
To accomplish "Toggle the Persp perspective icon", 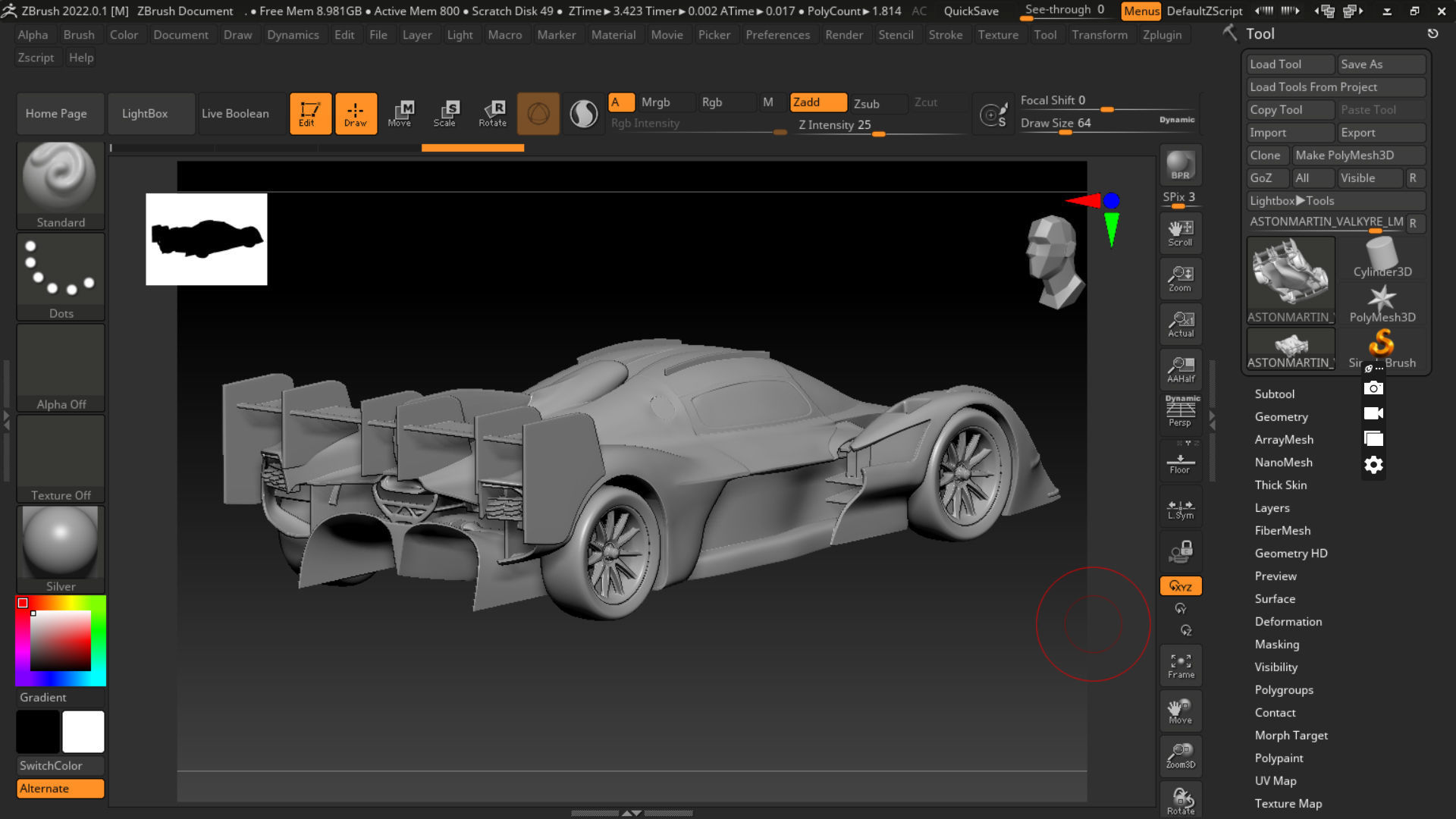I will (x=1181, y=413).
